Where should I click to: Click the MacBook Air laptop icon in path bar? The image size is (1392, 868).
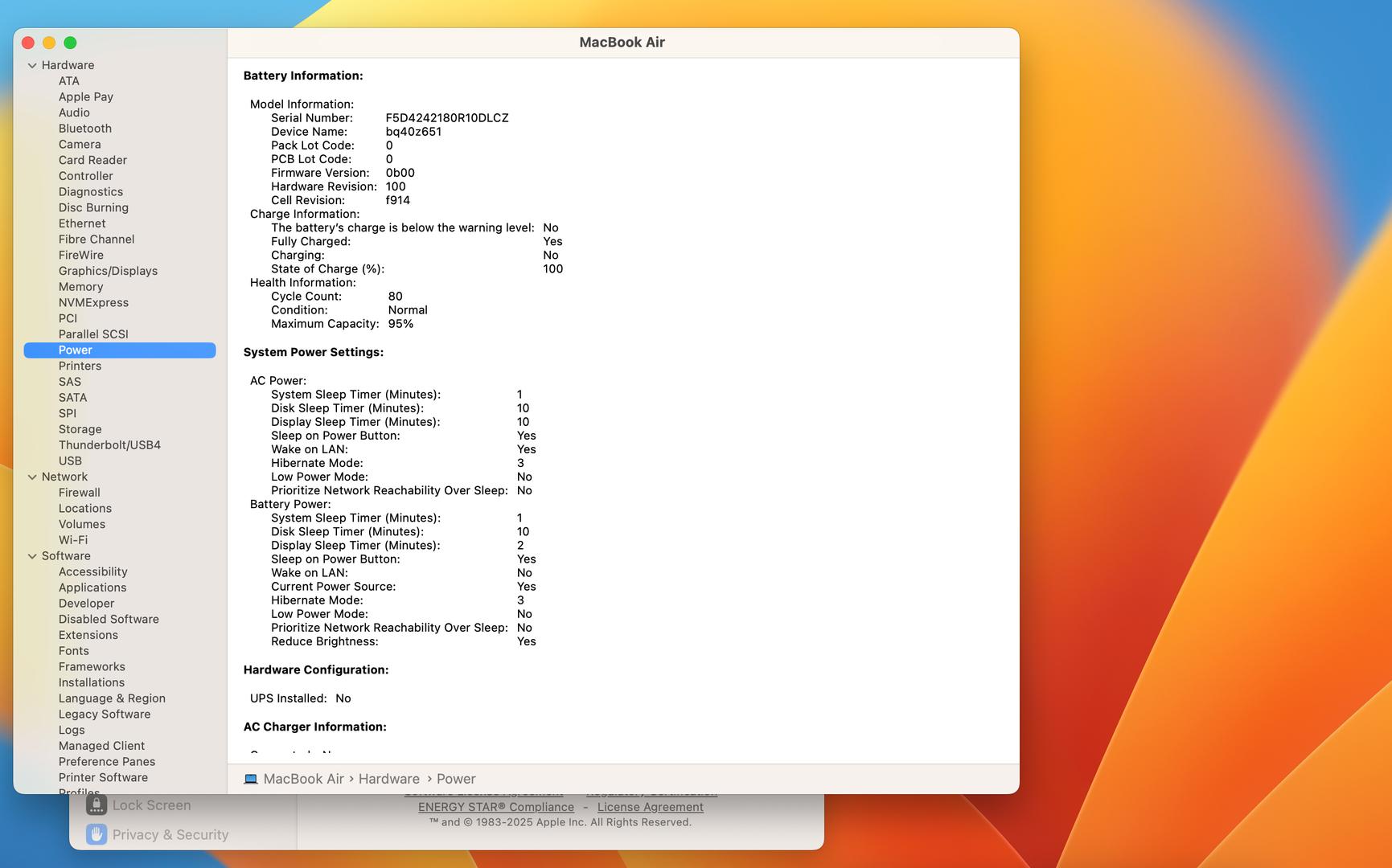251,779
